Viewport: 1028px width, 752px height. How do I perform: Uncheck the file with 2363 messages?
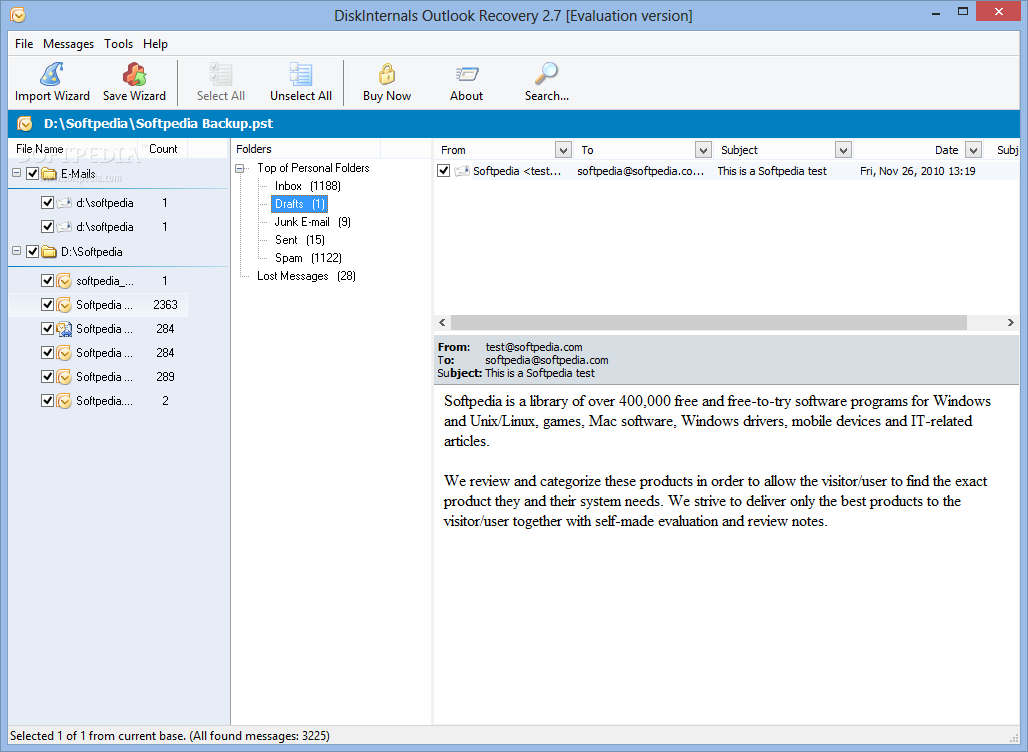pyautogui.click(x=47, y=305)
